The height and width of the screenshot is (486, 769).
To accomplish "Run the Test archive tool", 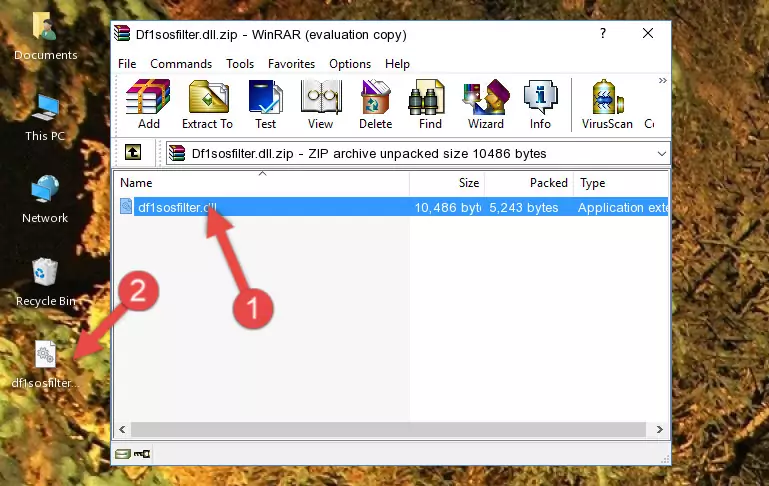I will point(265,104).
